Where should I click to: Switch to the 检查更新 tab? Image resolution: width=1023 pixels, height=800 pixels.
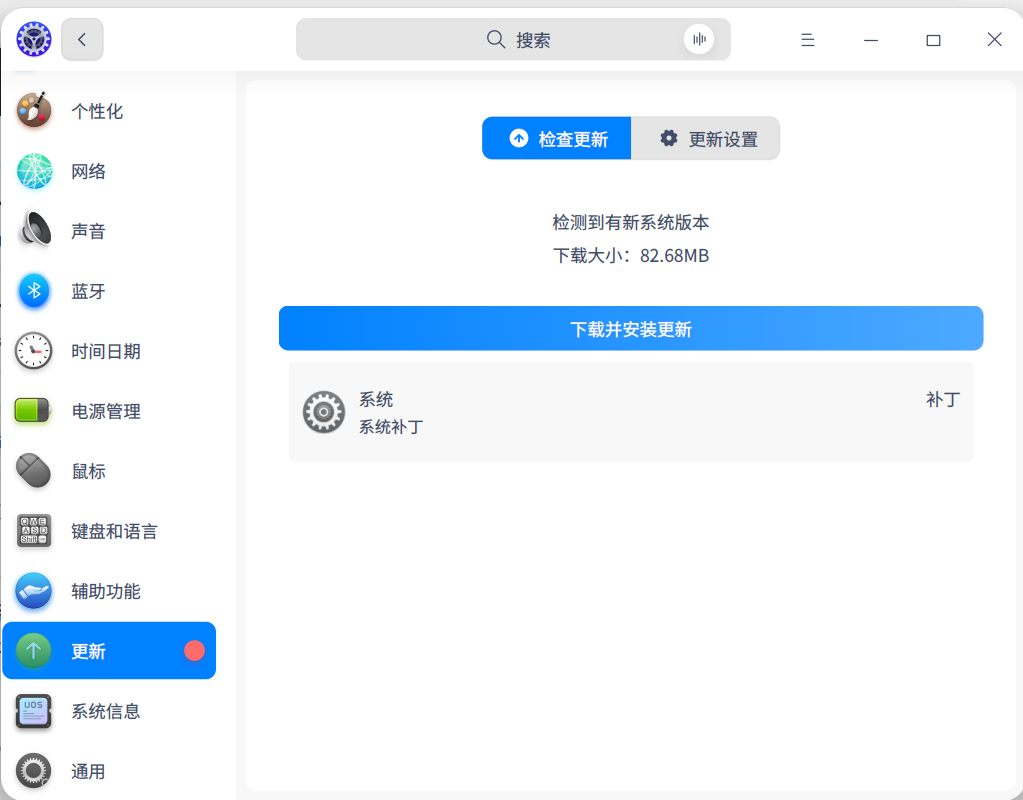[x=557, y=138]
